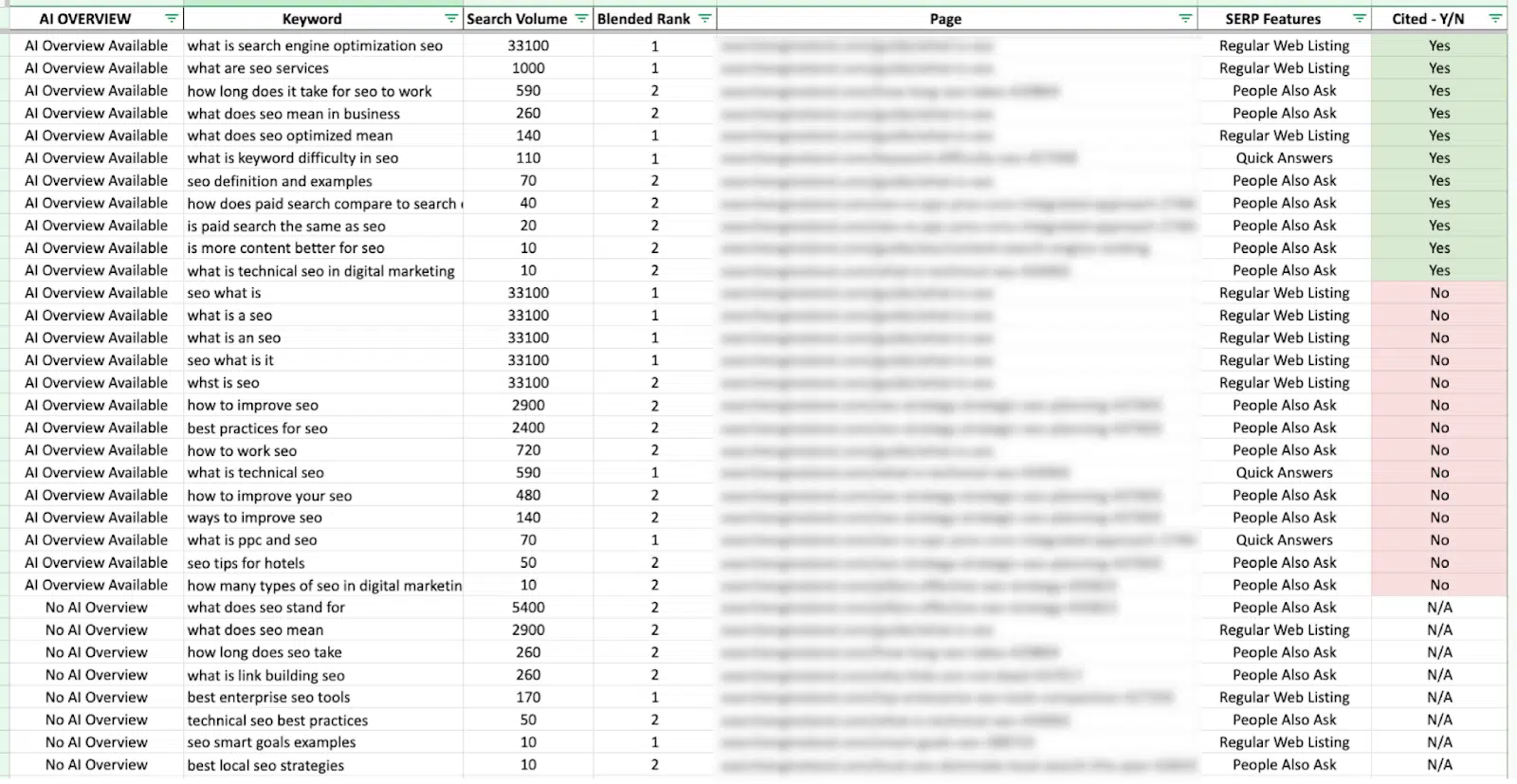Select Quick Answers cell in keyword difficulty row
Image resolution: width=1517 pixels, height=784 pixels.
(x=1285, y=158)
